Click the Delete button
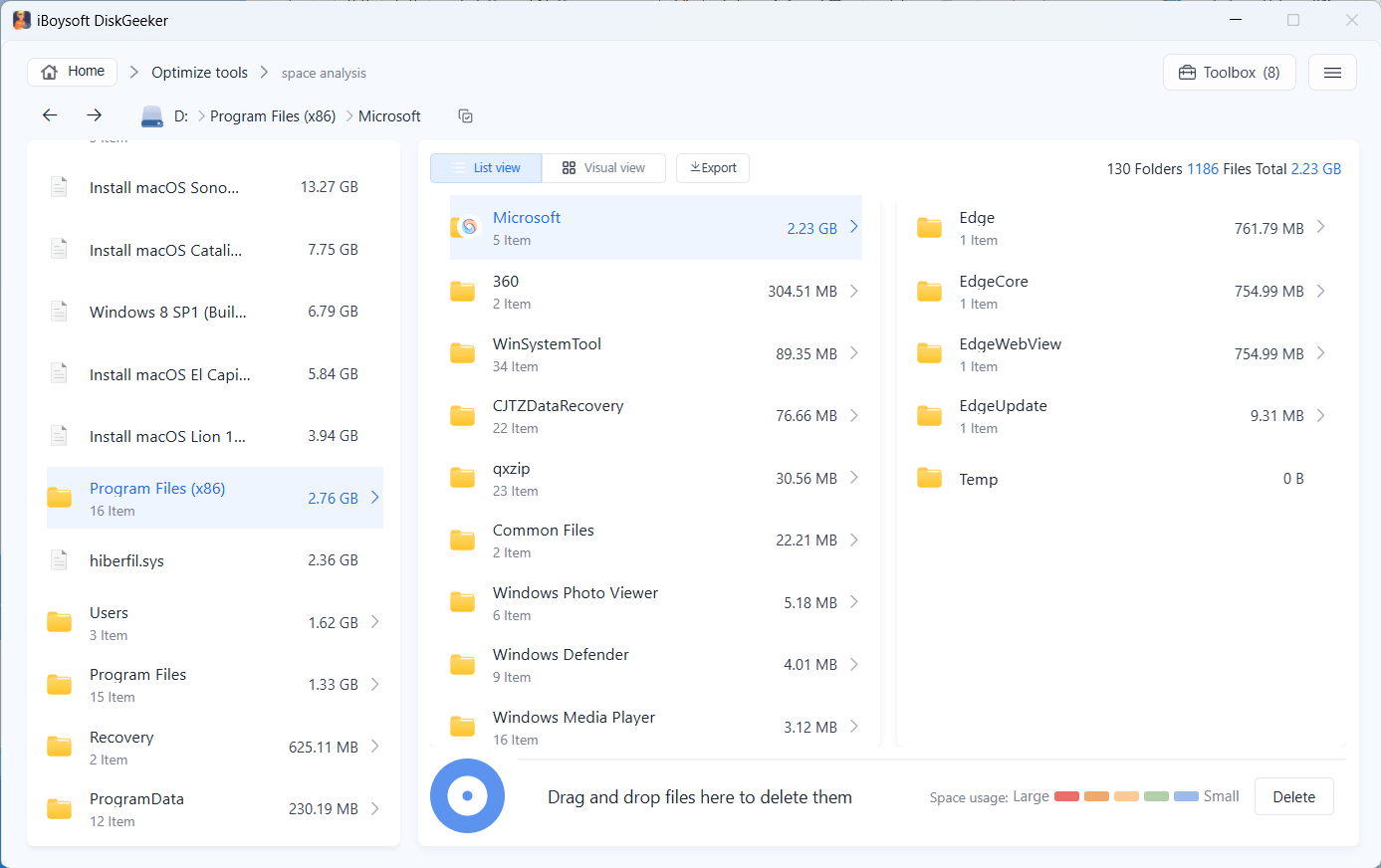The width and height of the screenshot is (1381, 868). click(x=1294, y=796)
